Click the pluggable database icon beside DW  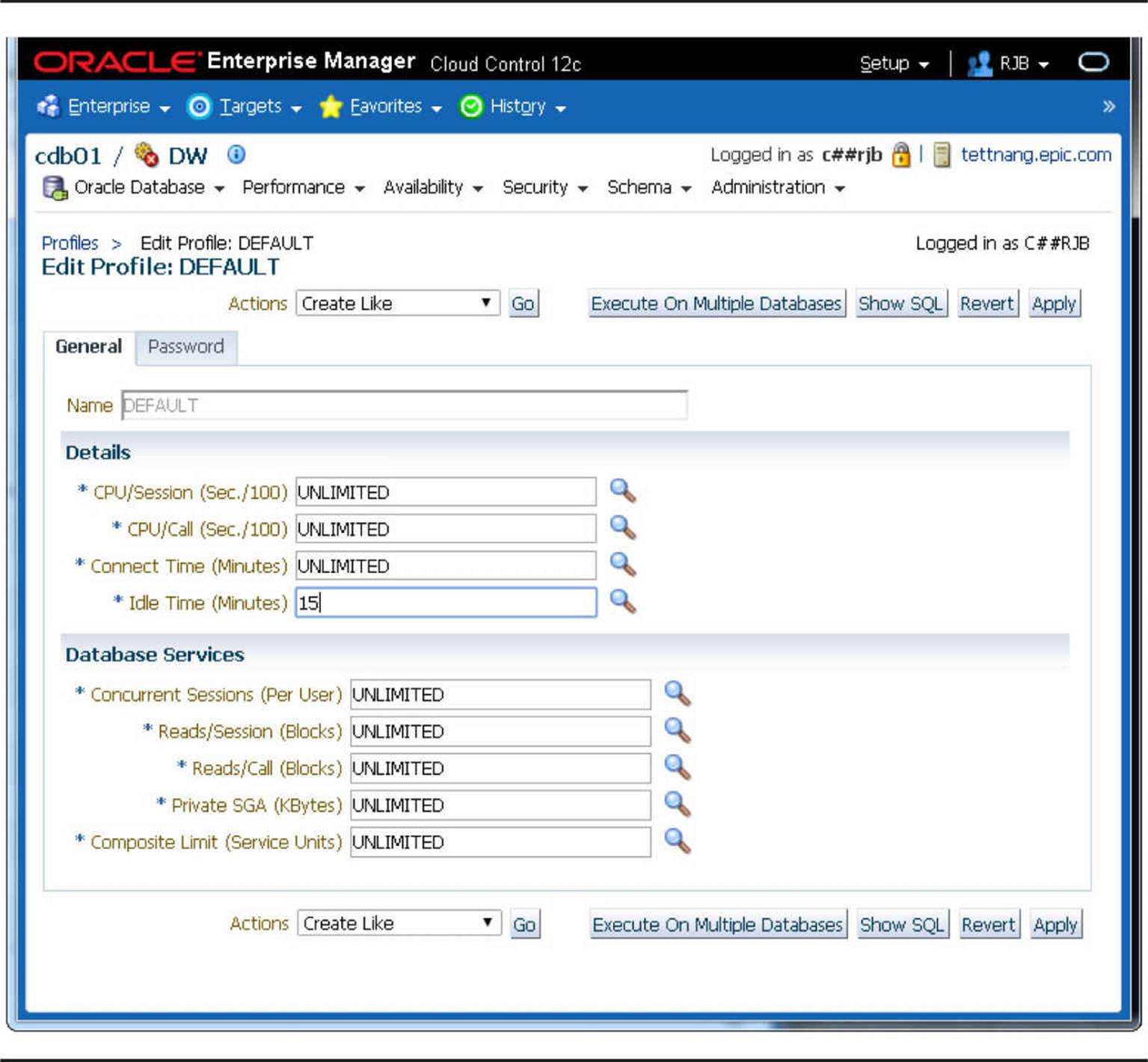pos(147,155)
